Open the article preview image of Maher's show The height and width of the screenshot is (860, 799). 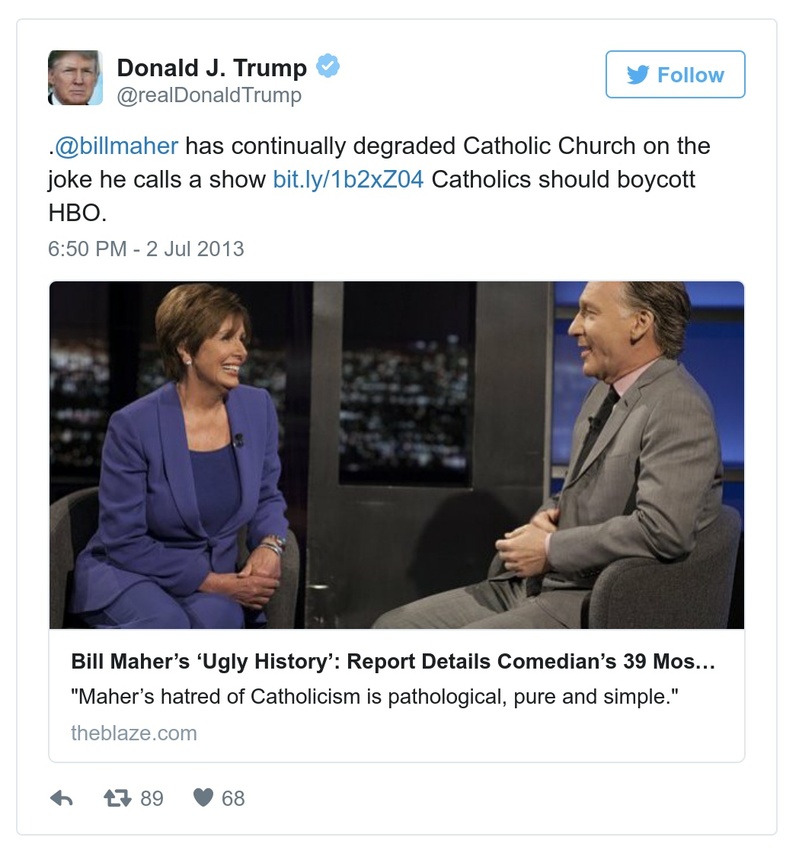click(398, 455)
